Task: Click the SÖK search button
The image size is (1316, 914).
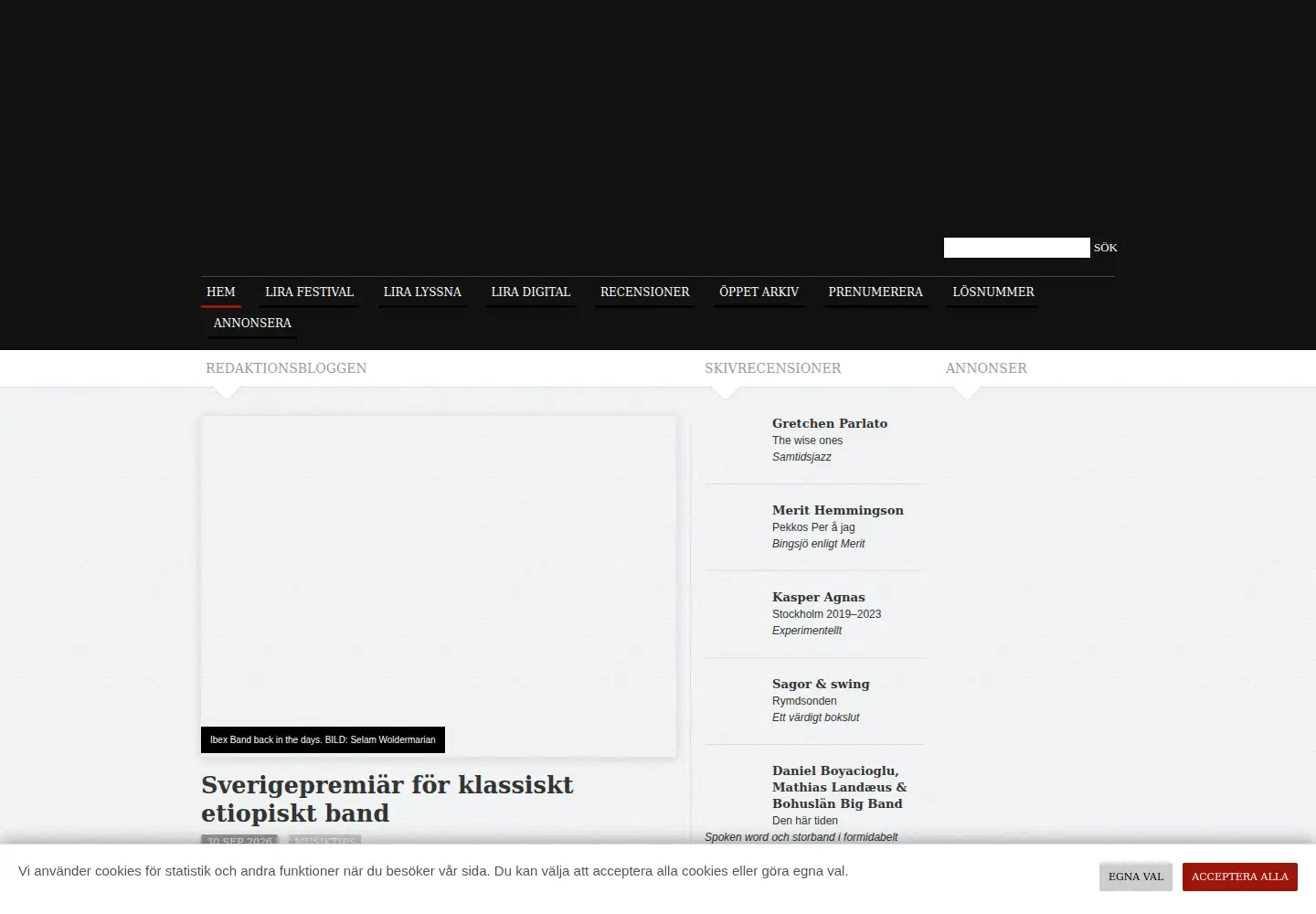Action: [1105, 248]
